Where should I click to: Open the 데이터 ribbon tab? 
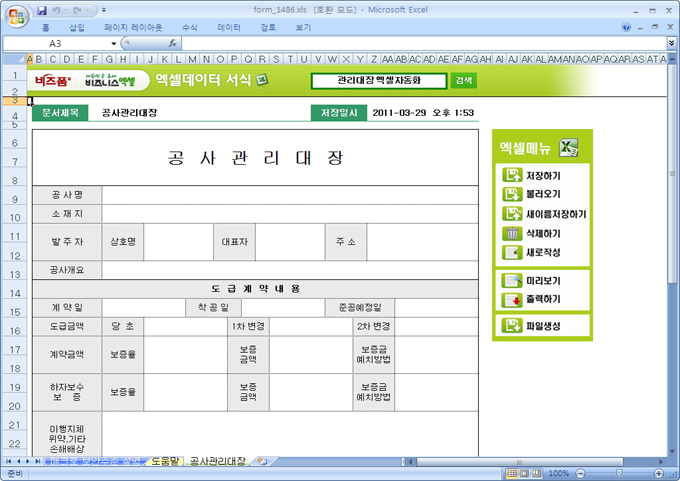click(x=229, y=28)
